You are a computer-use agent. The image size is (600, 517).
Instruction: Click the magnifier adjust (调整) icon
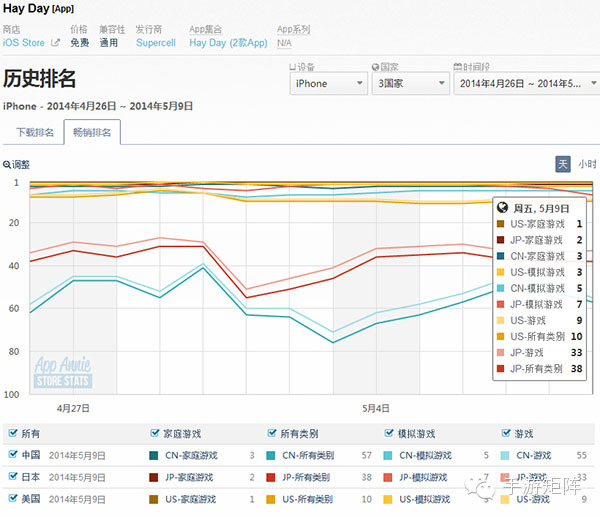click(x=7, y=165)
